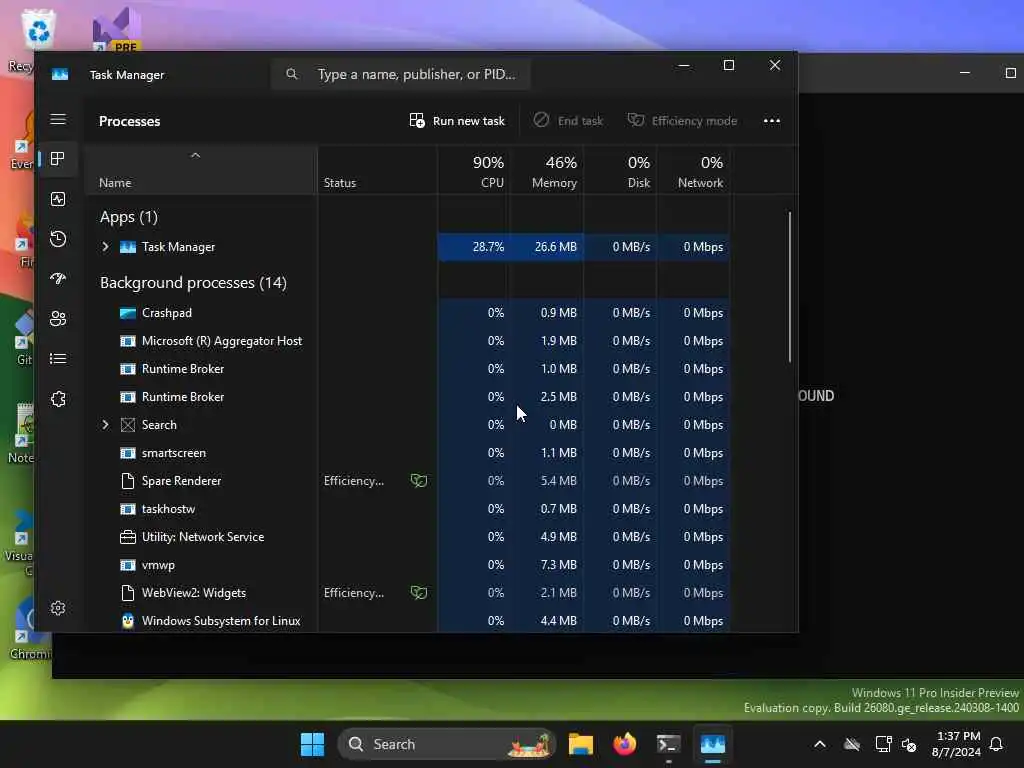Image resolution: width=1024 pixels, height=768 pixels.
Task: Sort by the Network column header
Action: (694, 172)
